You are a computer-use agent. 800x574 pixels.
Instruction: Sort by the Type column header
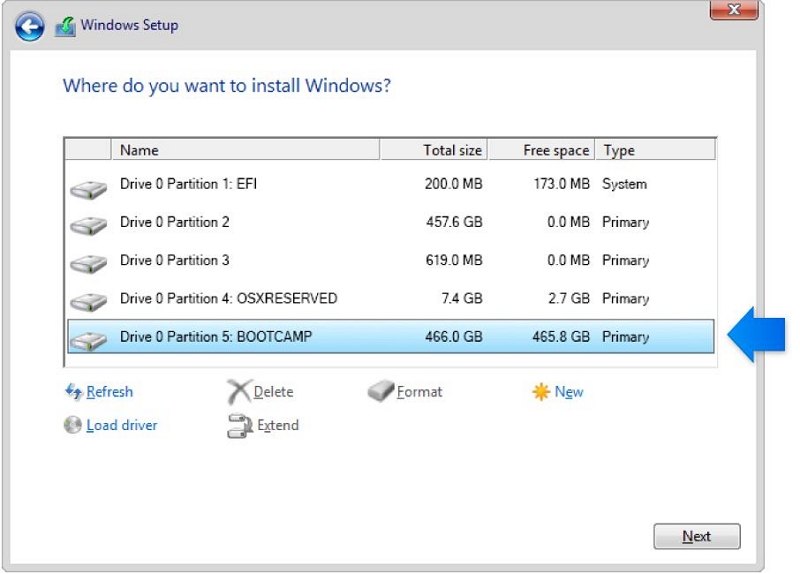click(655, 150)
